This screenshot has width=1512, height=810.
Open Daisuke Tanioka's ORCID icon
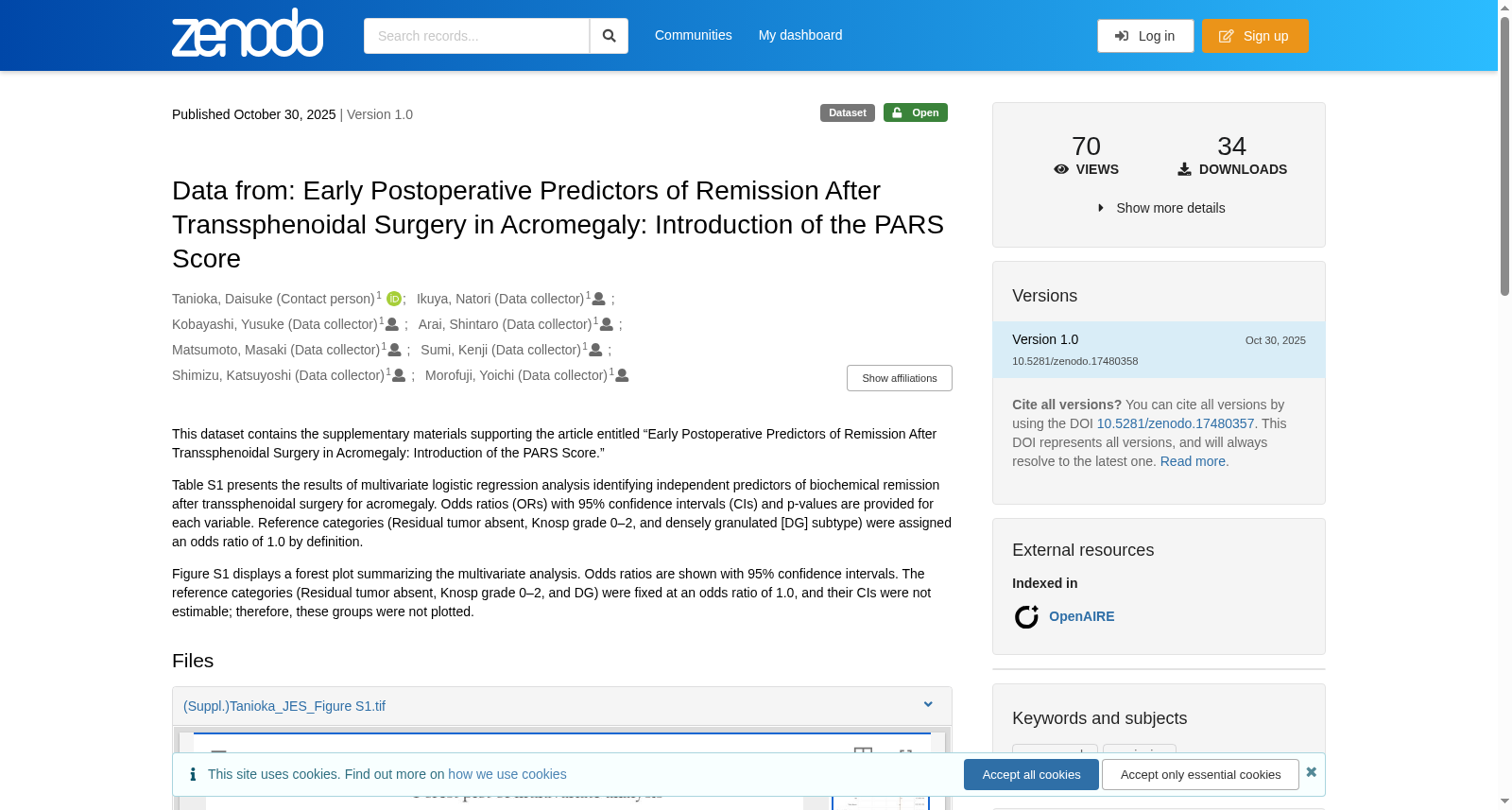394,299
